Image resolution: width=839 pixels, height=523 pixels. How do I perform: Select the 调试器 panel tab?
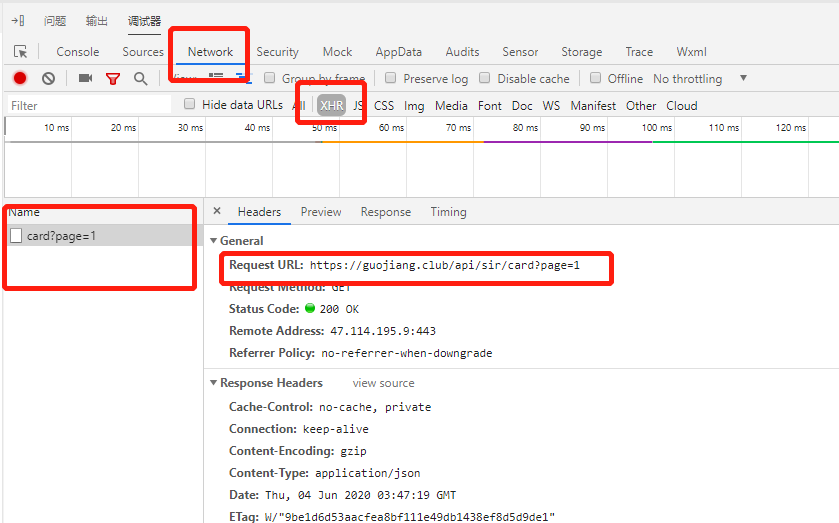(x=144, y=21)
